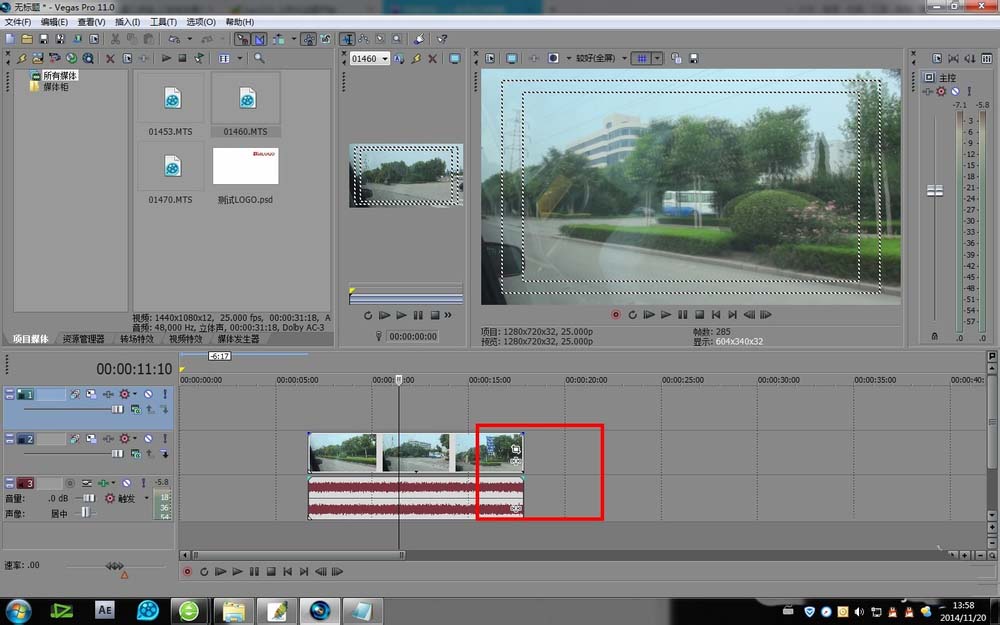This screenshot has height=625, width=1000.
Task: Mute video track 1
Action: (x=148, y=394)
